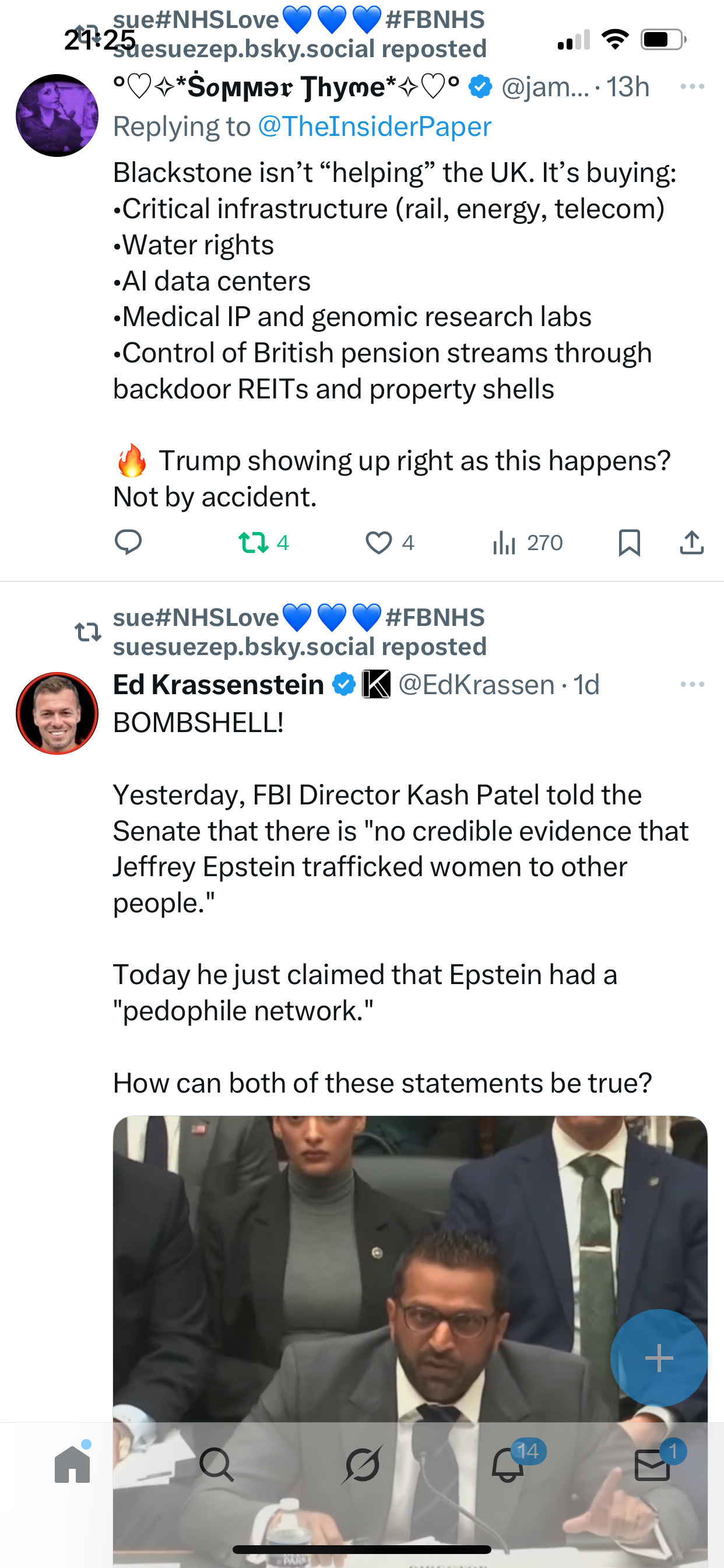Open the Grok tab
724x1568 pixels.
362,1464
